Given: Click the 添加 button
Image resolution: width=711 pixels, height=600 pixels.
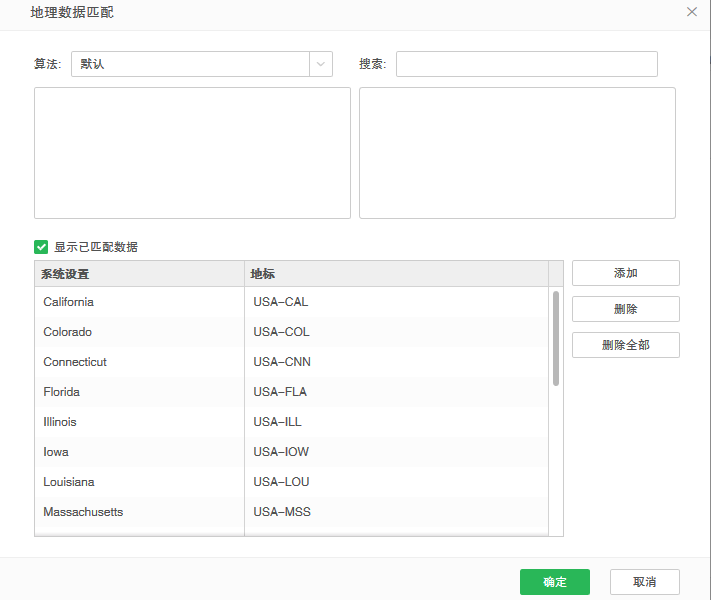Looking at the screenshot, I should tap(625, 273).
